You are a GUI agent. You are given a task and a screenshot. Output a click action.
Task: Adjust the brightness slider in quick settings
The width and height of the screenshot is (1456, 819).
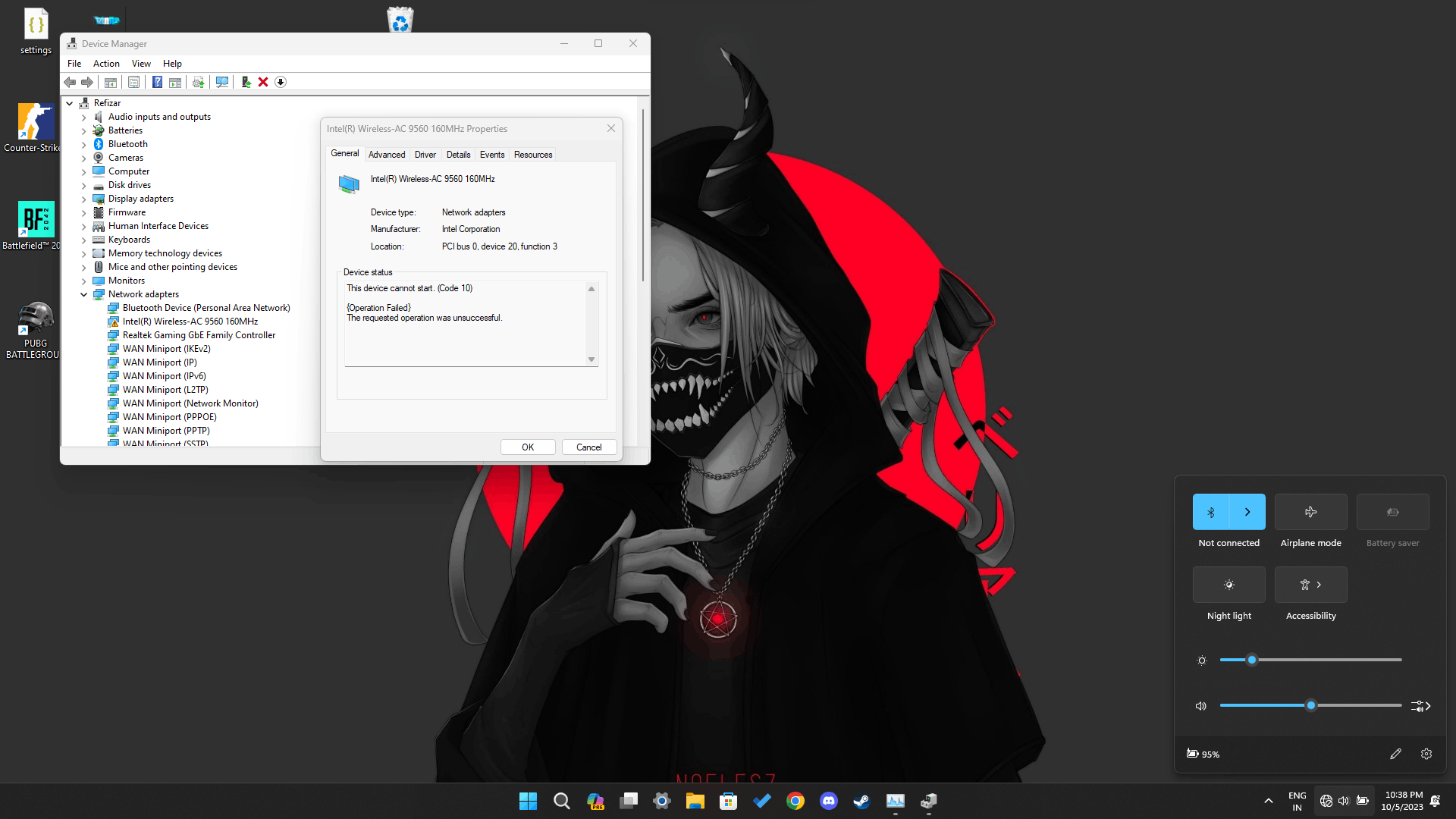click(1251, 660)
